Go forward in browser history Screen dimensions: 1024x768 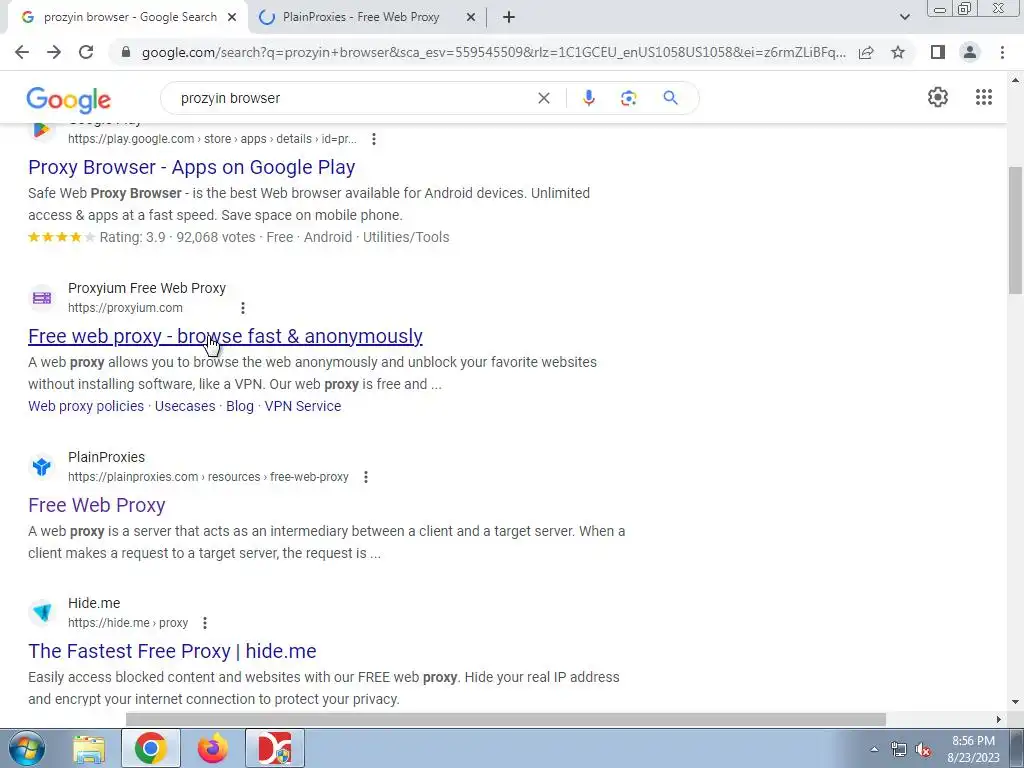pyautogui.click(x=54, y=52)
